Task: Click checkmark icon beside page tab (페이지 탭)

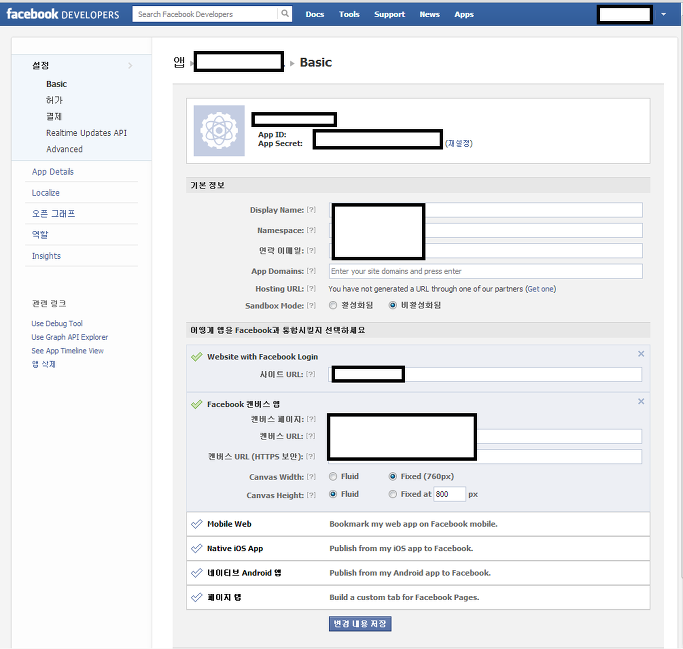Action: pyautogui.click(x=197, y=597)
